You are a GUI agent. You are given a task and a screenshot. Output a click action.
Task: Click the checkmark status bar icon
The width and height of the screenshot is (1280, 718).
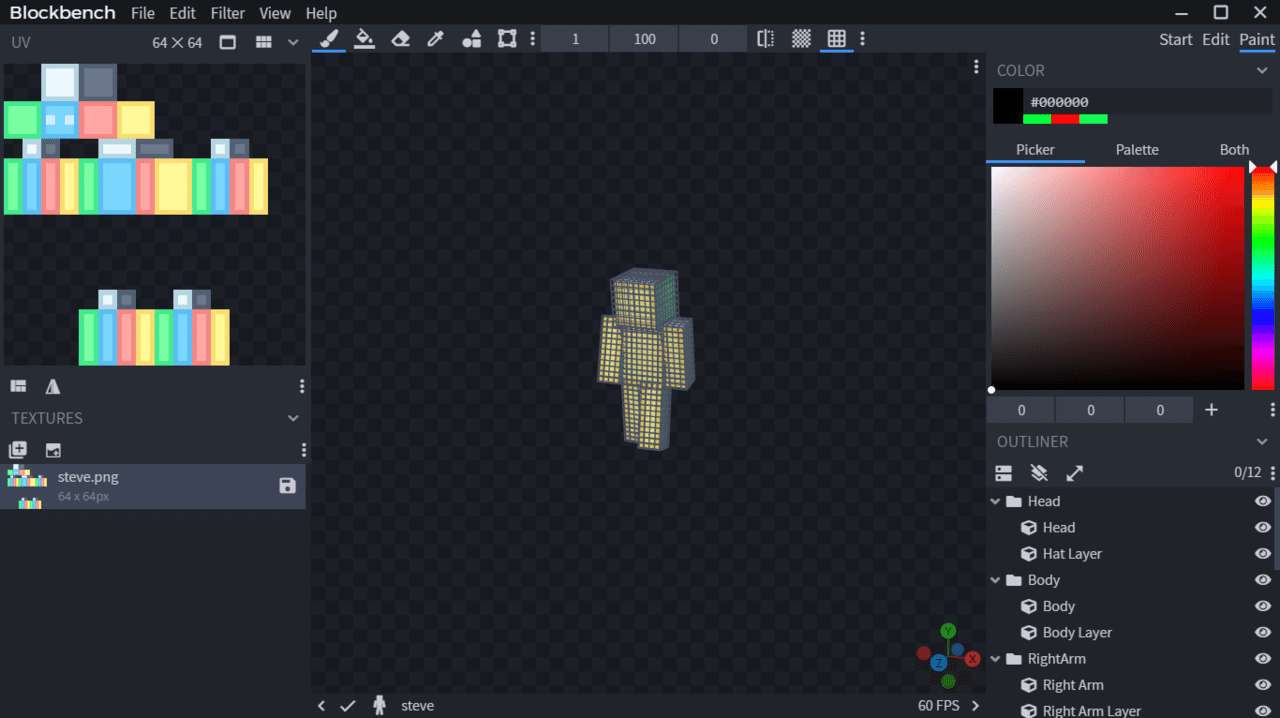(348, 705)
